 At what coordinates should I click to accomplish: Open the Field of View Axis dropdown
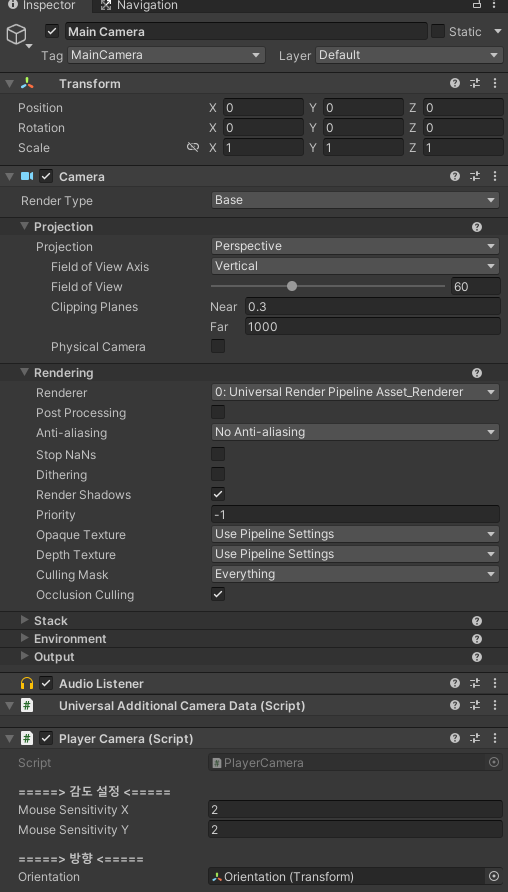point(355,266)
